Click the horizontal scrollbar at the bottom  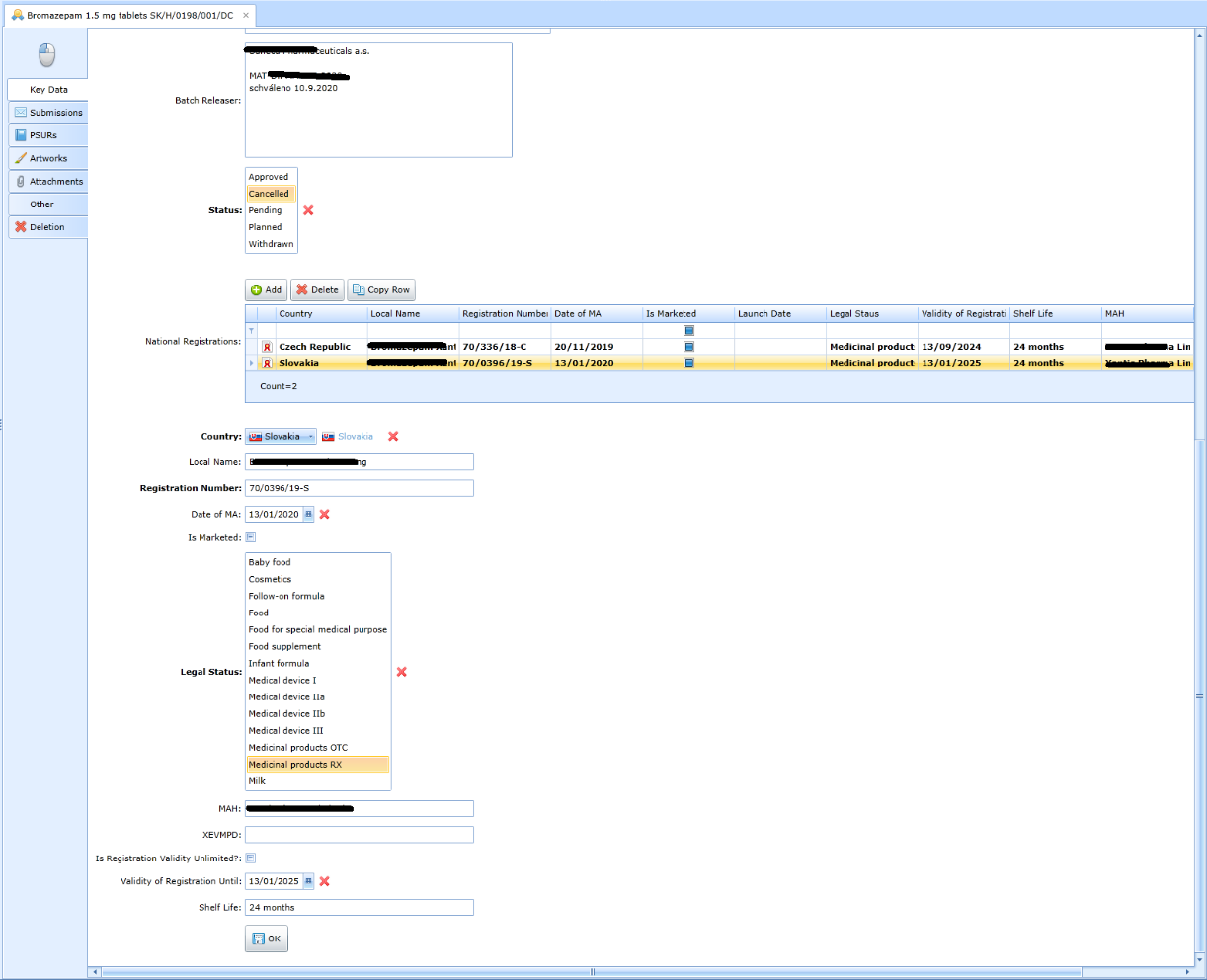coord(593,972)
